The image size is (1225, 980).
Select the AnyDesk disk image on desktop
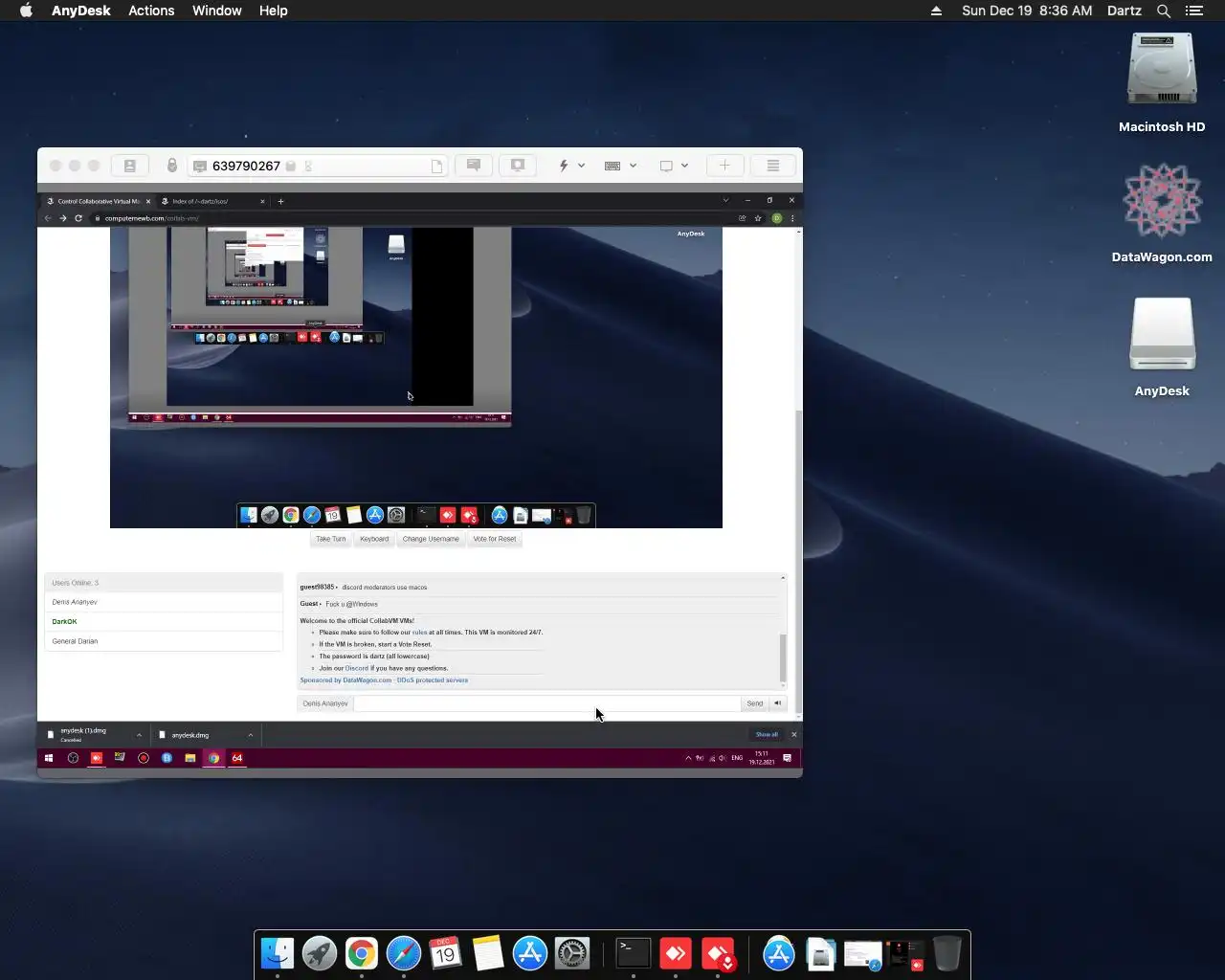1162,346
